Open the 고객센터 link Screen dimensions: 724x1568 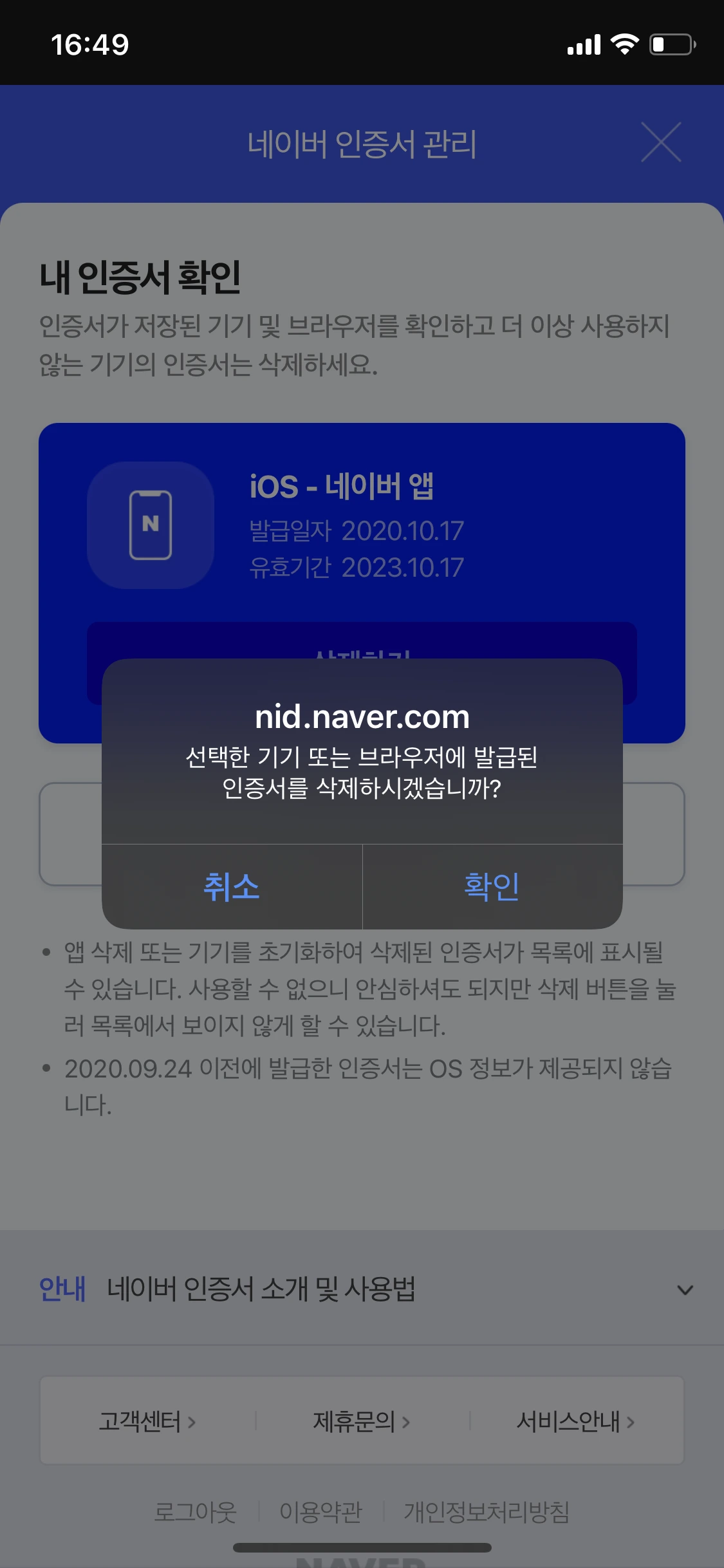(147, 1421)
